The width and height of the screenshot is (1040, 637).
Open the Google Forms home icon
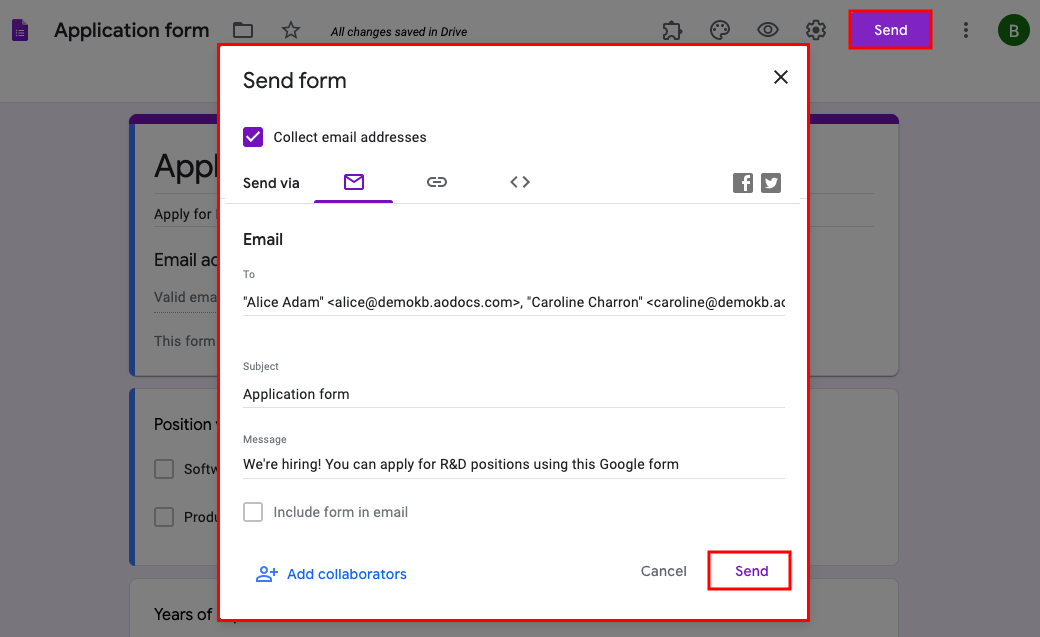pos(20,30)
